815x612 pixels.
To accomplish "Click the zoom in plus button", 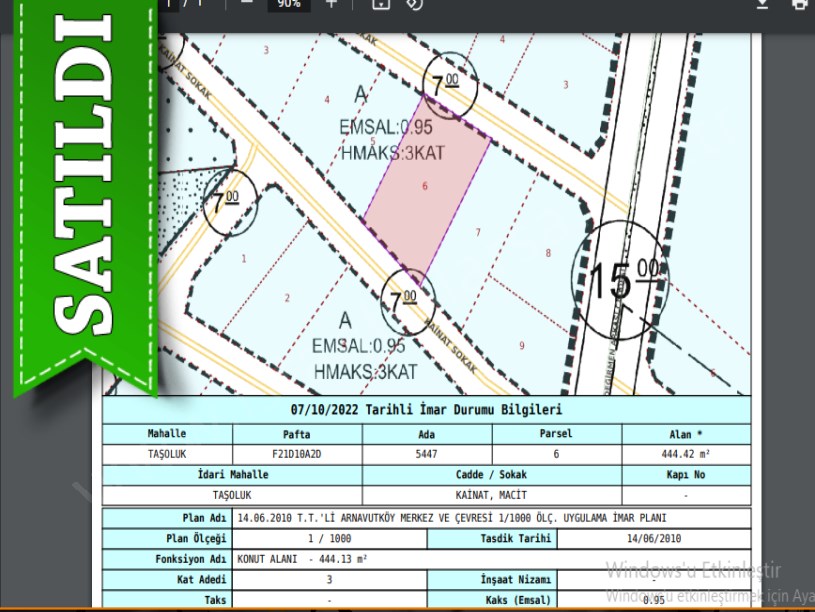I will tap(332, 3).
